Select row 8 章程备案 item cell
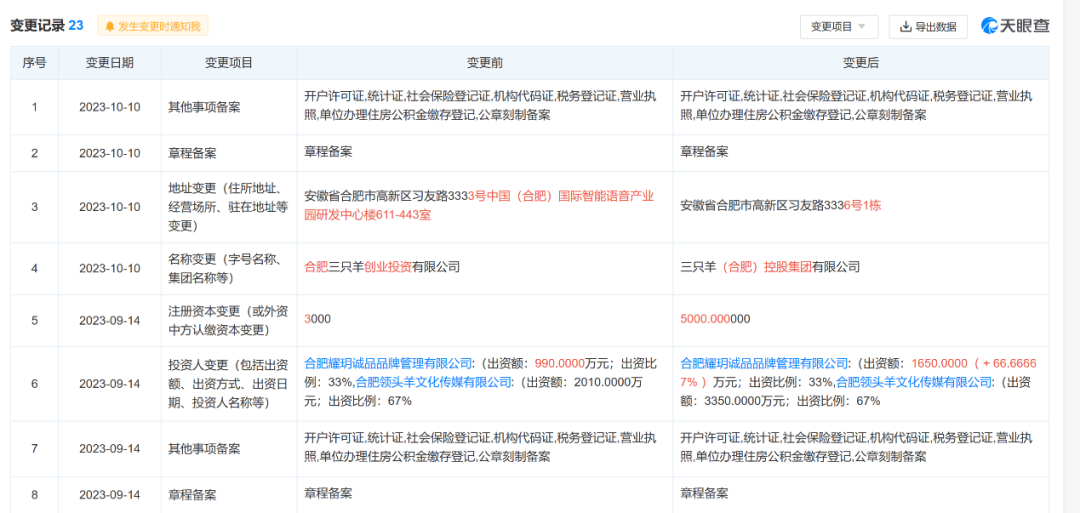Screen dimensions: 1080x513 [x=229, y=494]
